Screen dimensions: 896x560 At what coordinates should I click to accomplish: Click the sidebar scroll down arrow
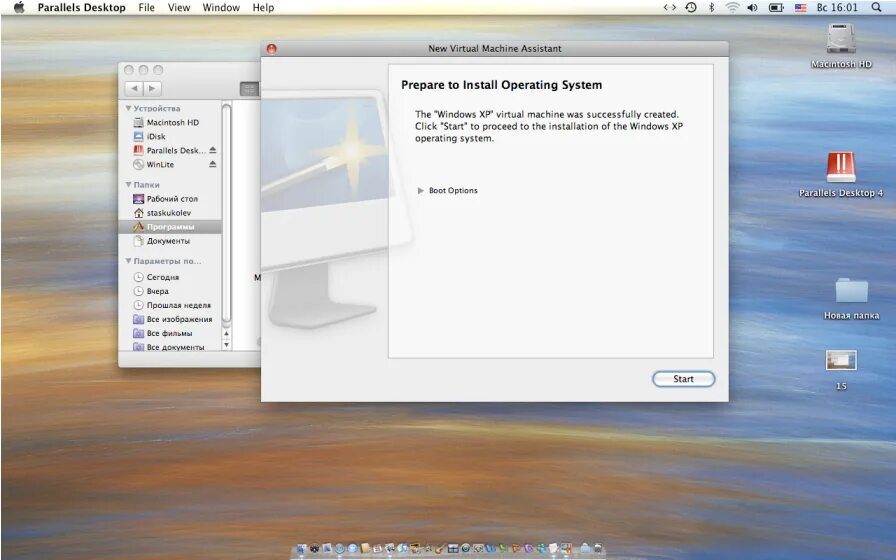coord(226,345)
